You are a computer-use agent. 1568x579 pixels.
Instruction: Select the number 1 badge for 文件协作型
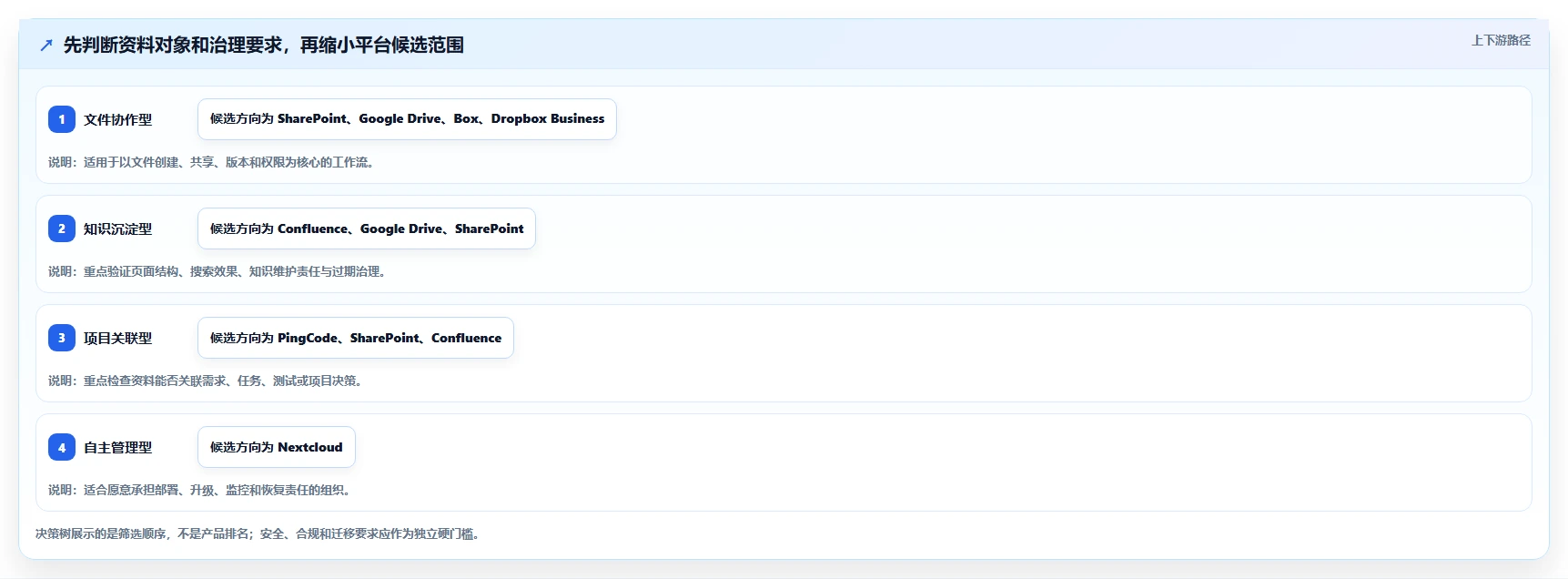[x=62, y=119]
